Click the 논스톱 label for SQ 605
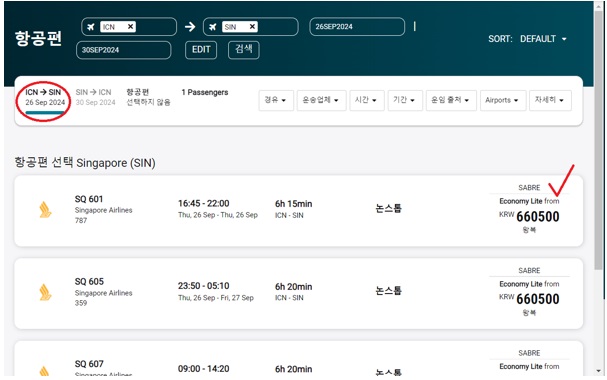Screen dimensions: 607x380 pyautogui.click(x=388, y=291)
